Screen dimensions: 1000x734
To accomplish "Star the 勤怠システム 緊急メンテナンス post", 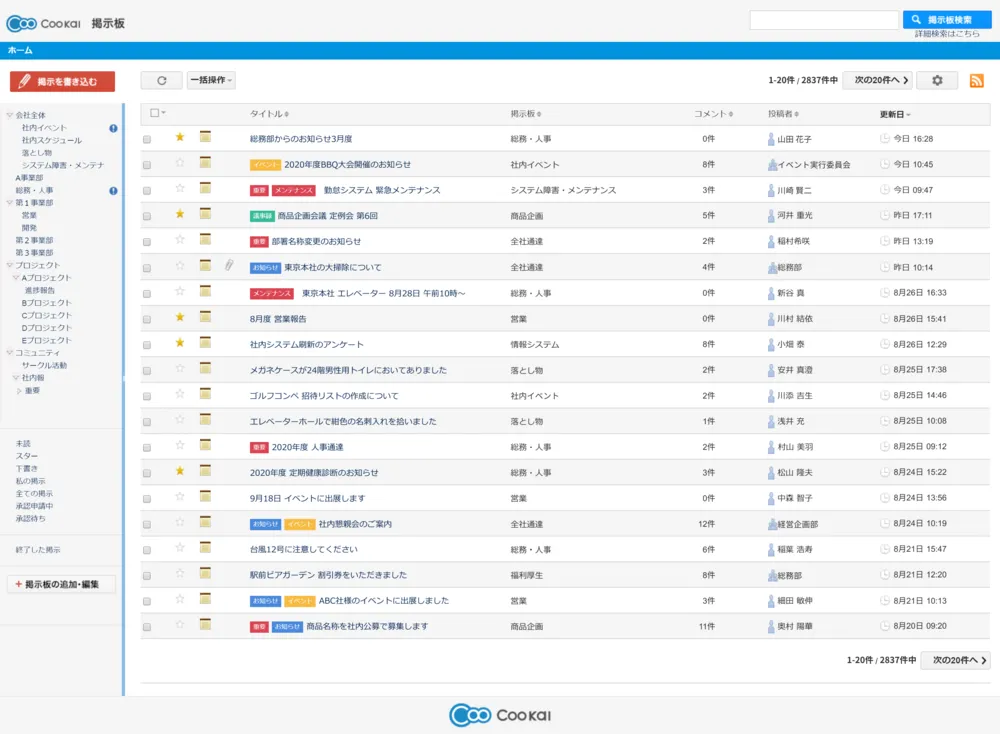I will click(x=180, y=188).
